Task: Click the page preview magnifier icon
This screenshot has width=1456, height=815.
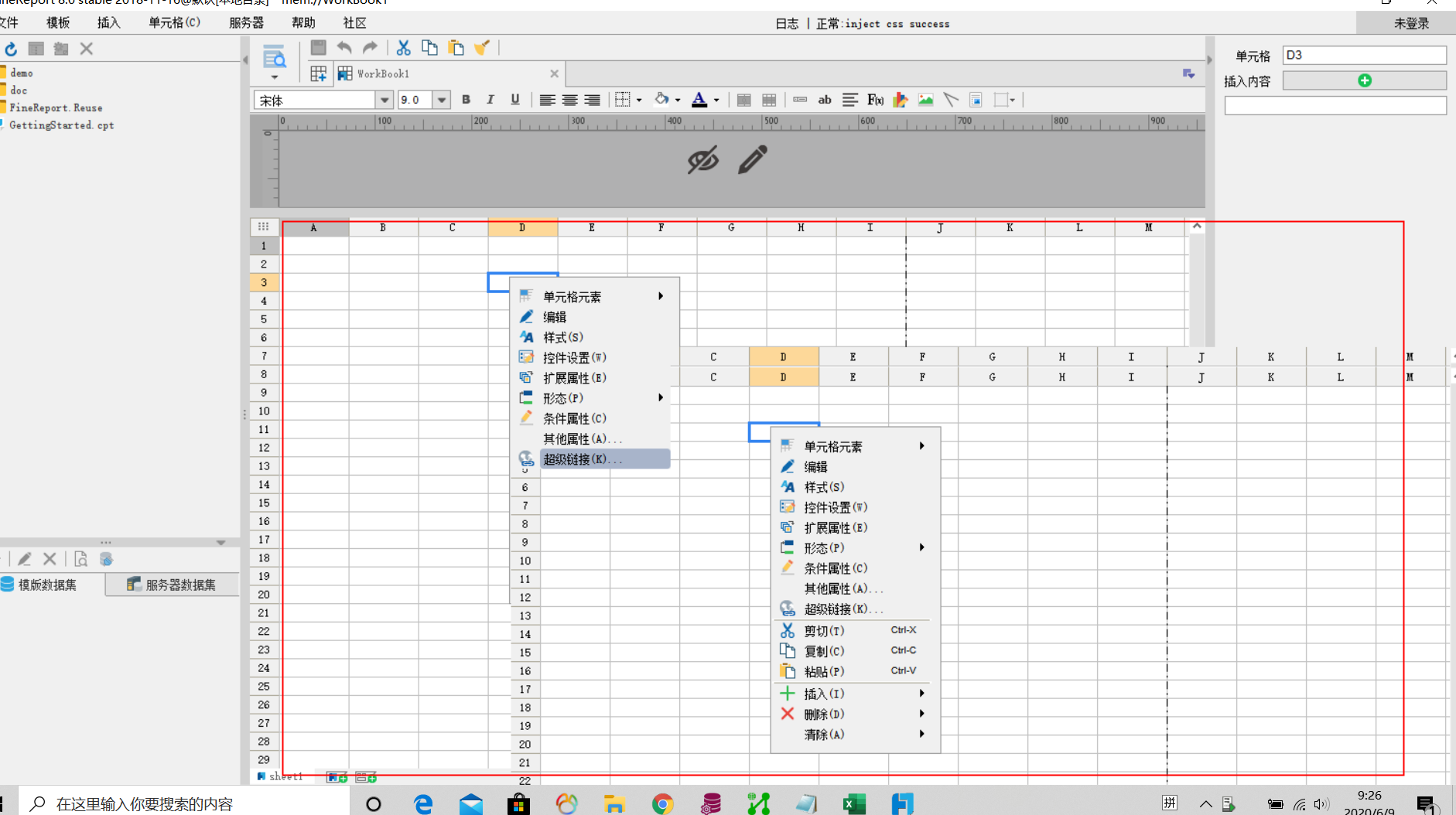Action: coord(274,56)
